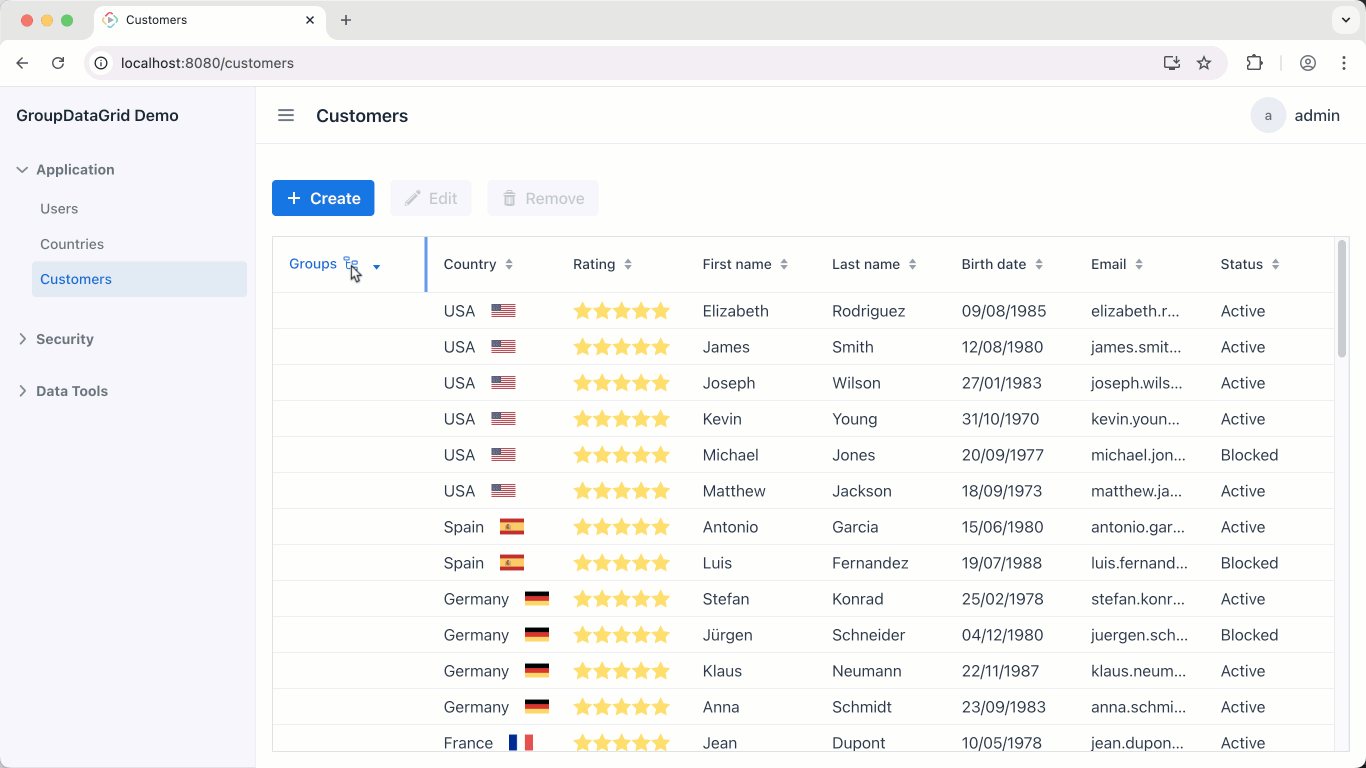
Task: Sort by the Status column sort icon
Action: 1275,265
